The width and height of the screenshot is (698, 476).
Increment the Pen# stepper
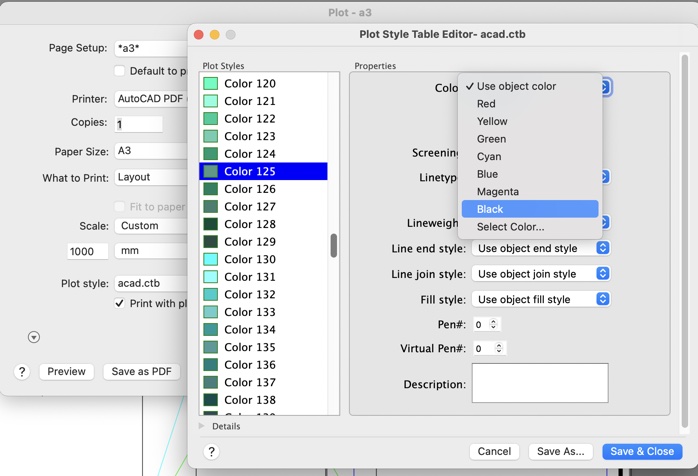(x=493, y=322)
